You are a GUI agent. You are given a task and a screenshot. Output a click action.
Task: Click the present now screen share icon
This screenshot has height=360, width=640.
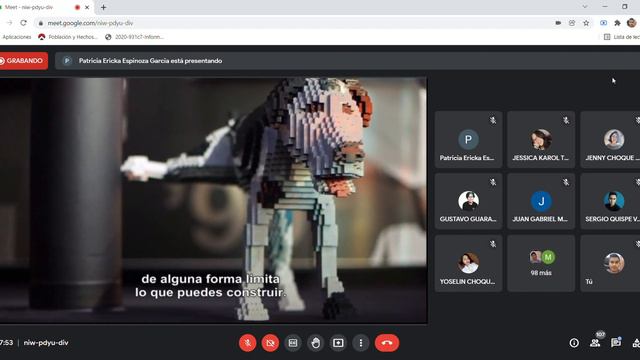338,343
